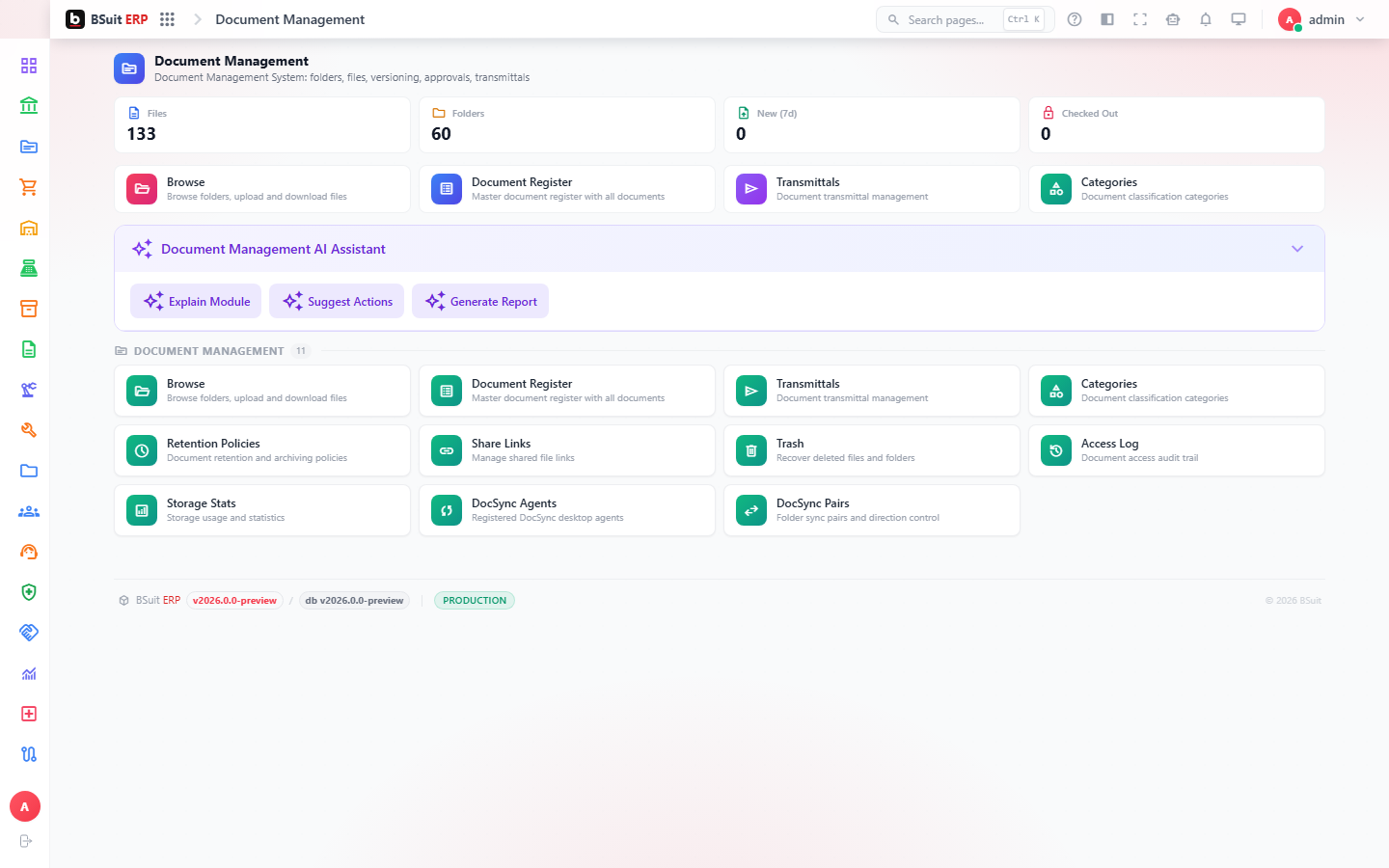
Task: Open the Share Links card
Action: tap(567, 450)
